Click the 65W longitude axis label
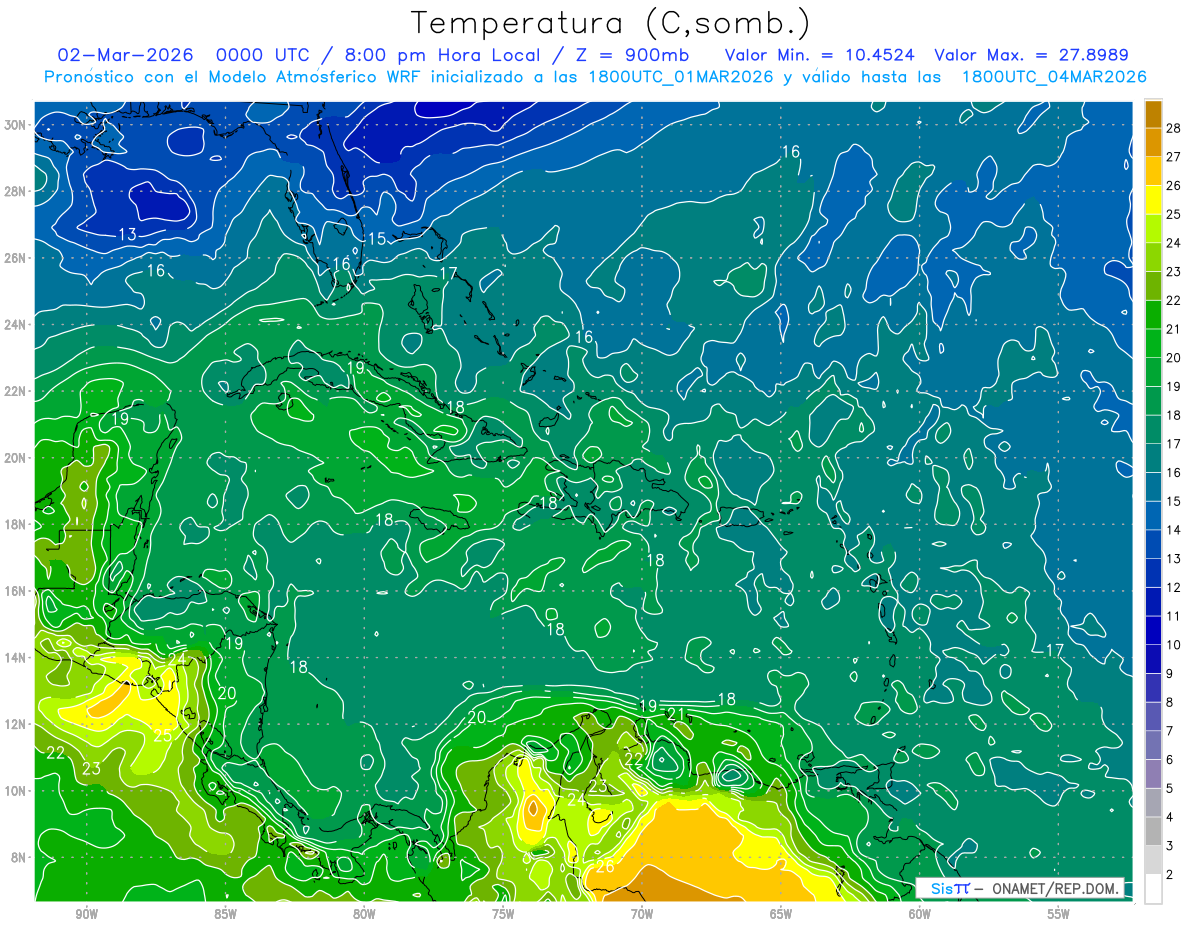This screenshot has width=1200, height=927. [x=781, y=913]
